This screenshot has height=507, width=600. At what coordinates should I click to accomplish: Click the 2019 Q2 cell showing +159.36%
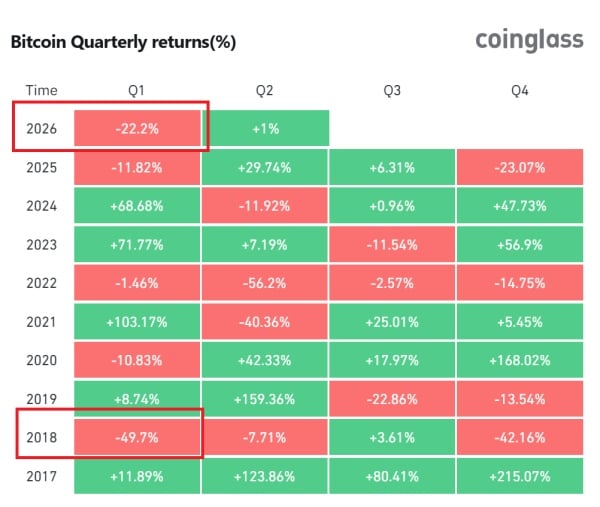pyautogui.click(x=265, y=398)
